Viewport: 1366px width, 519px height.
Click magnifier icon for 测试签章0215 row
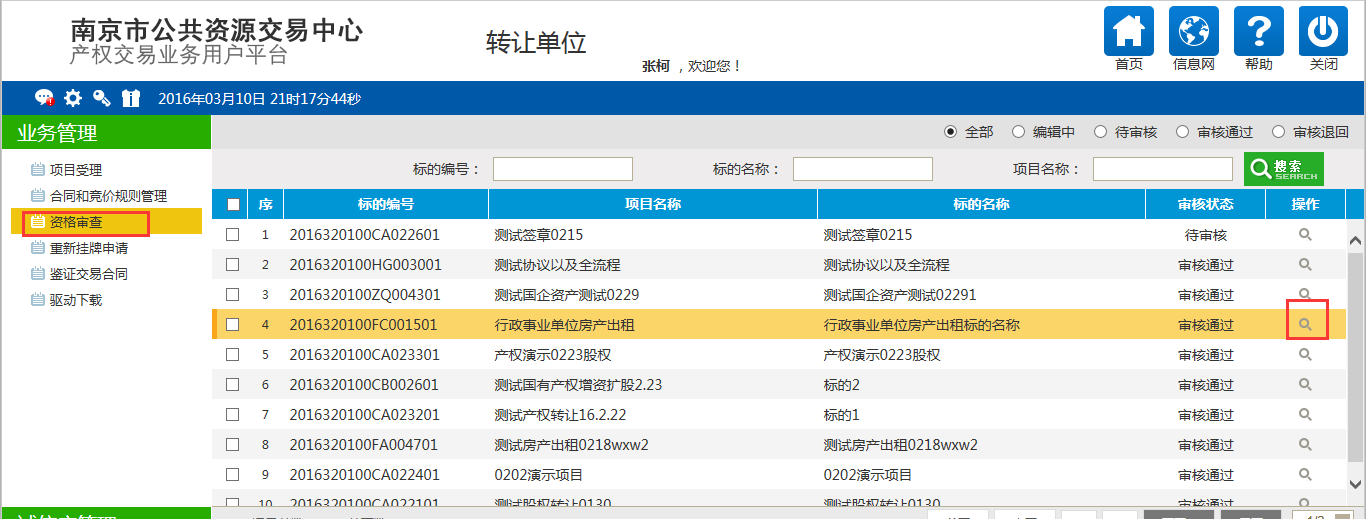point(1305,234)
